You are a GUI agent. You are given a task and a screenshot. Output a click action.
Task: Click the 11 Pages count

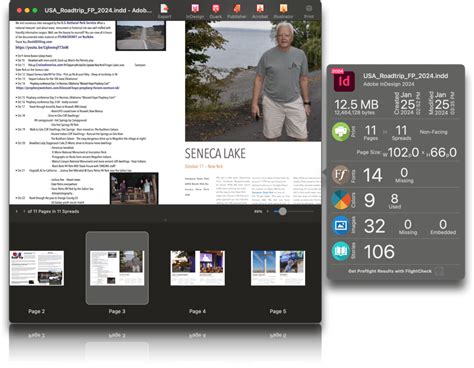[x=371, y=132]
